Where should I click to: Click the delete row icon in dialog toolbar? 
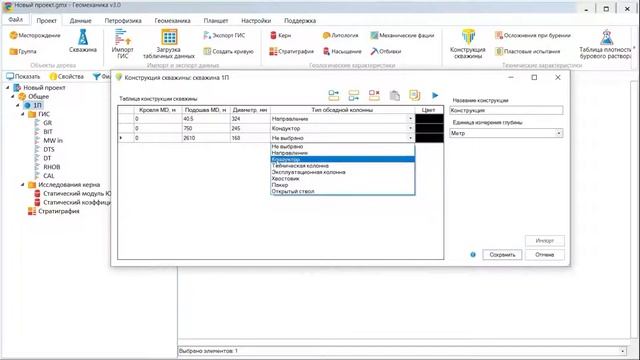374,96
